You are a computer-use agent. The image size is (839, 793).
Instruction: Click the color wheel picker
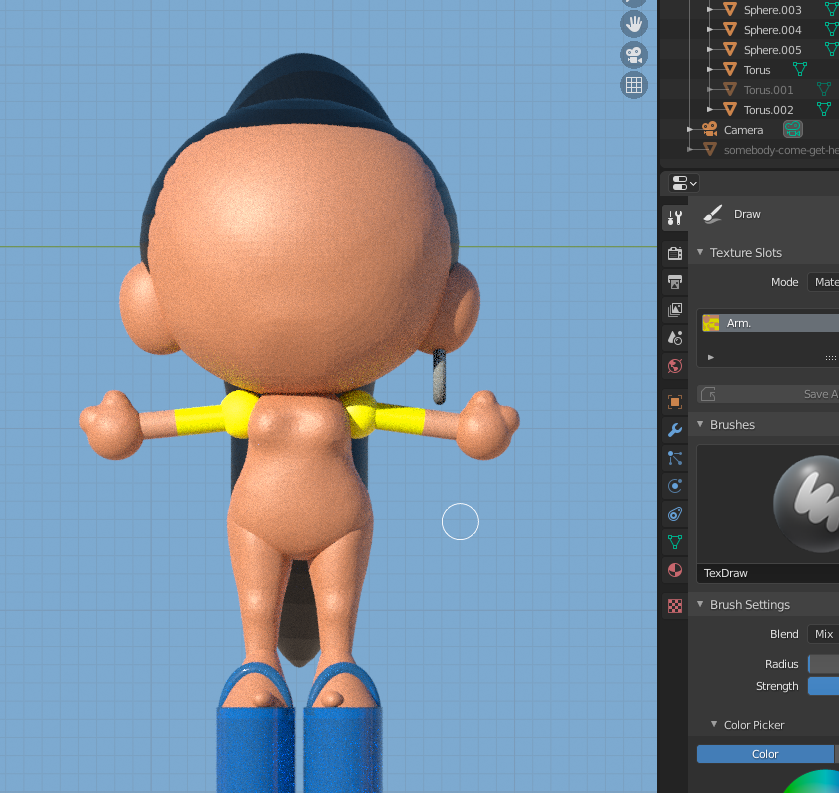pos(813,782)
